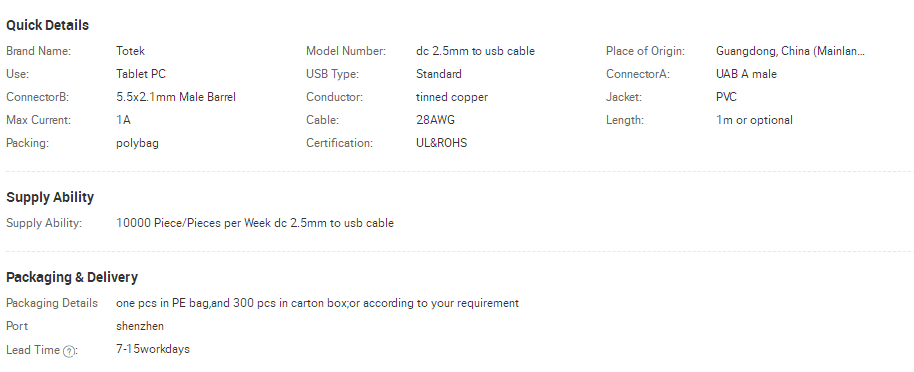Click the Totek brand name value

pyautogui.click(x=130, y=51)
